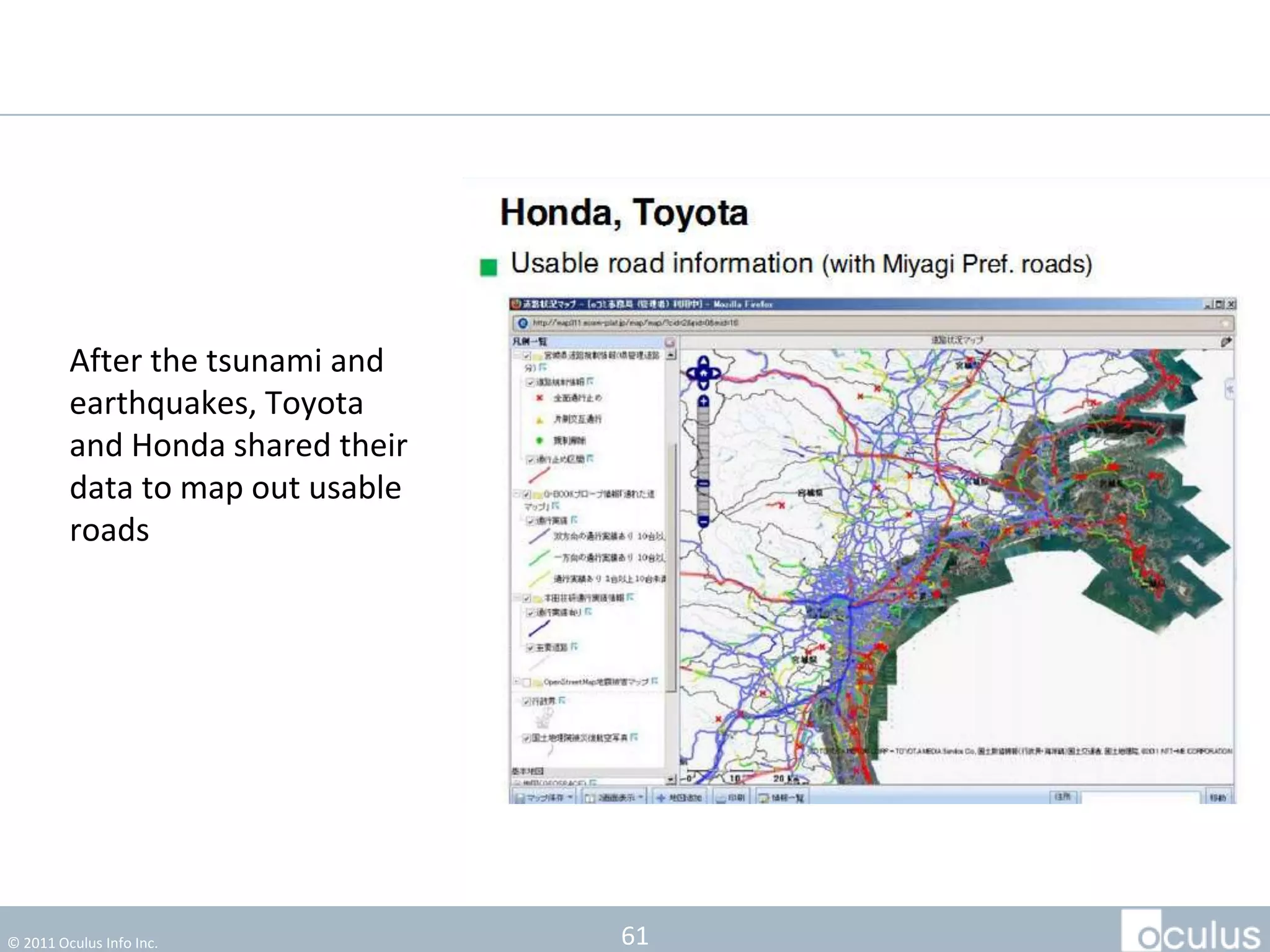Click the Firefox URL address bar
Image resolution: width=1270 pixels, height=952 pixels.
873,323
